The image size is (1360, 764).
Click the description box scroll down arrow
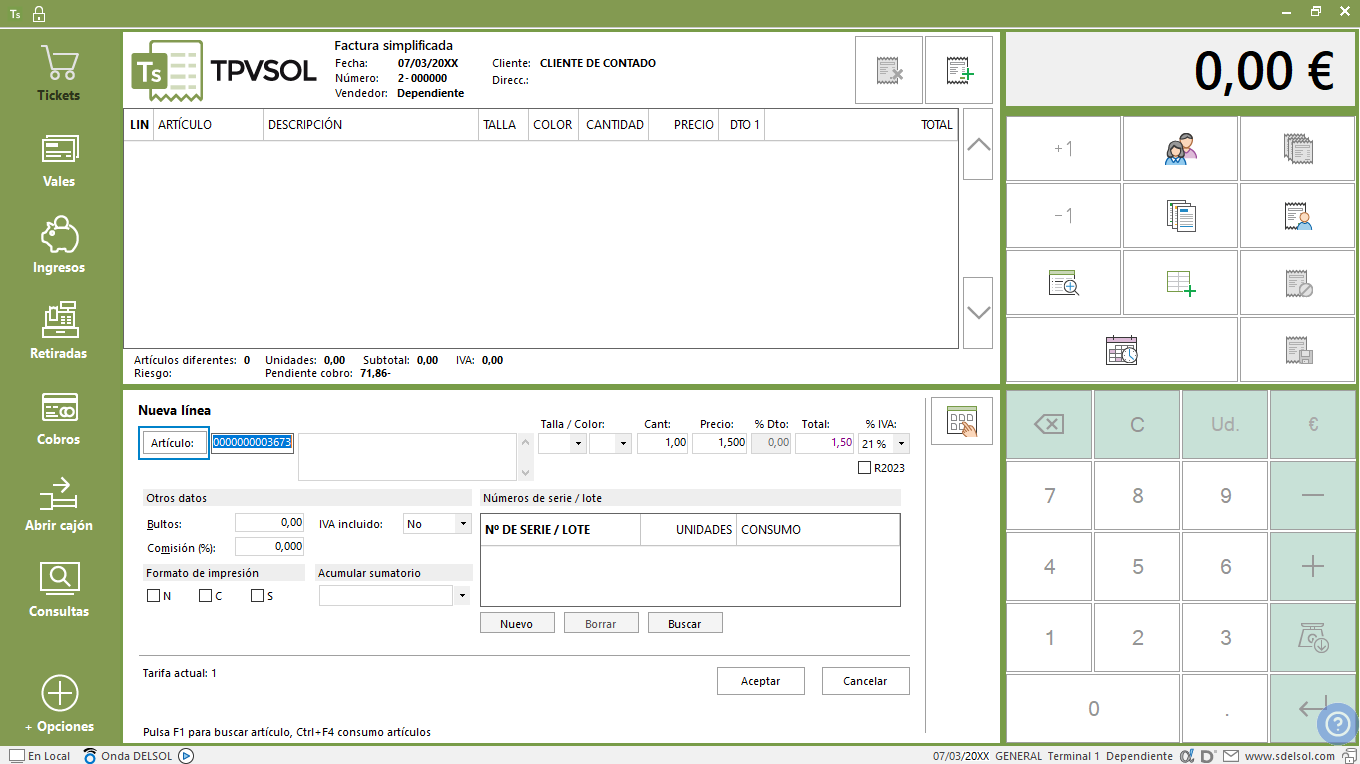527,471
